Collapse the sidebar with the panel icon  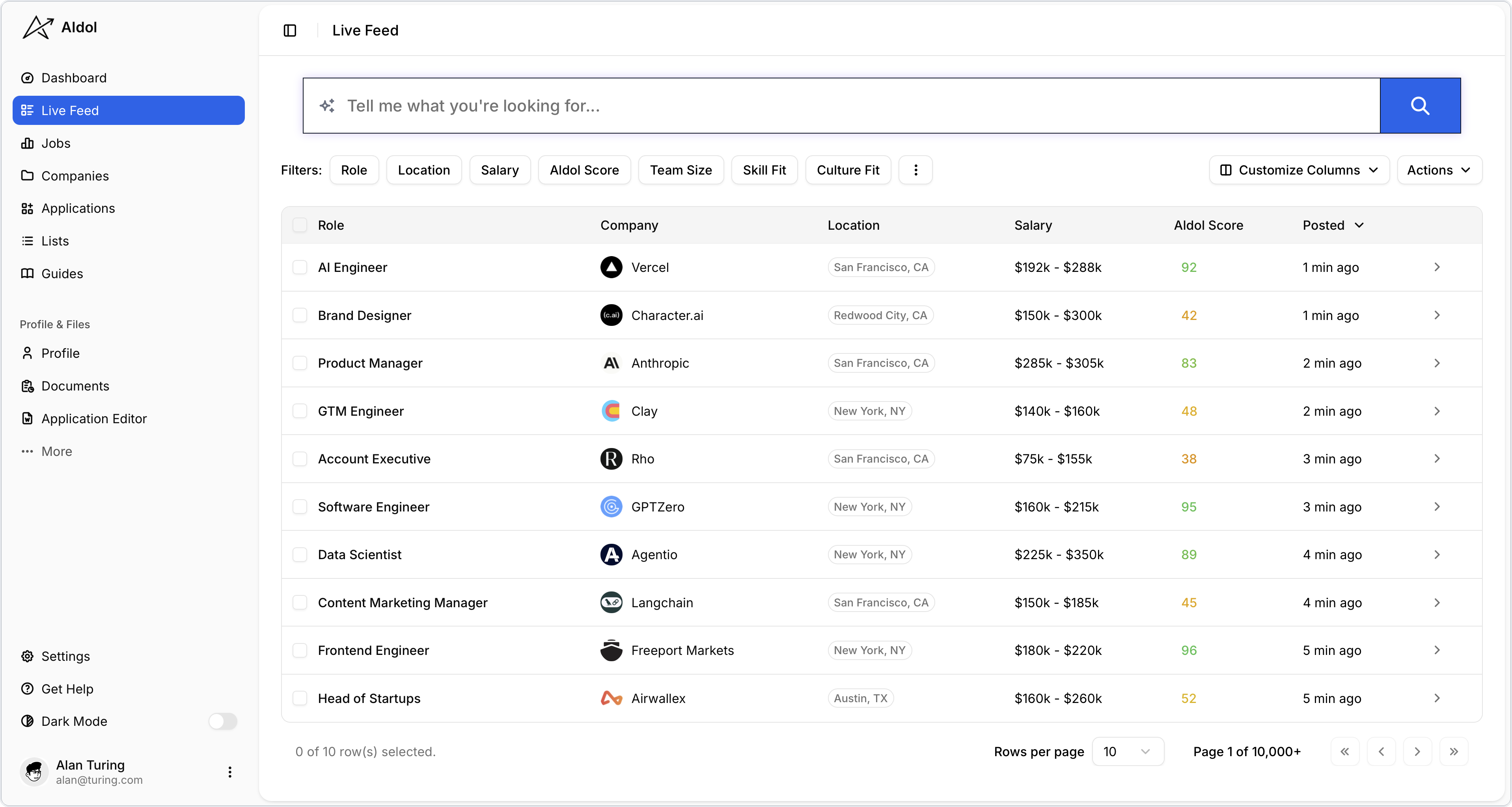[x=290, y=30]
